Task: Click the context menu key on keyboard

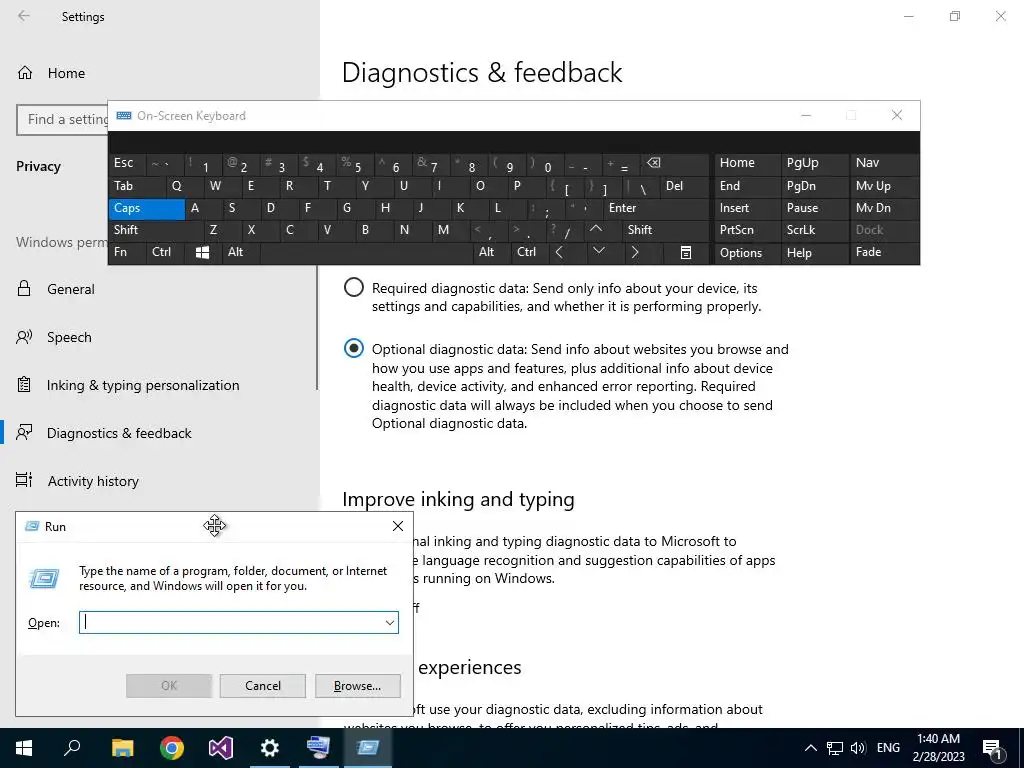Action: 686,253
